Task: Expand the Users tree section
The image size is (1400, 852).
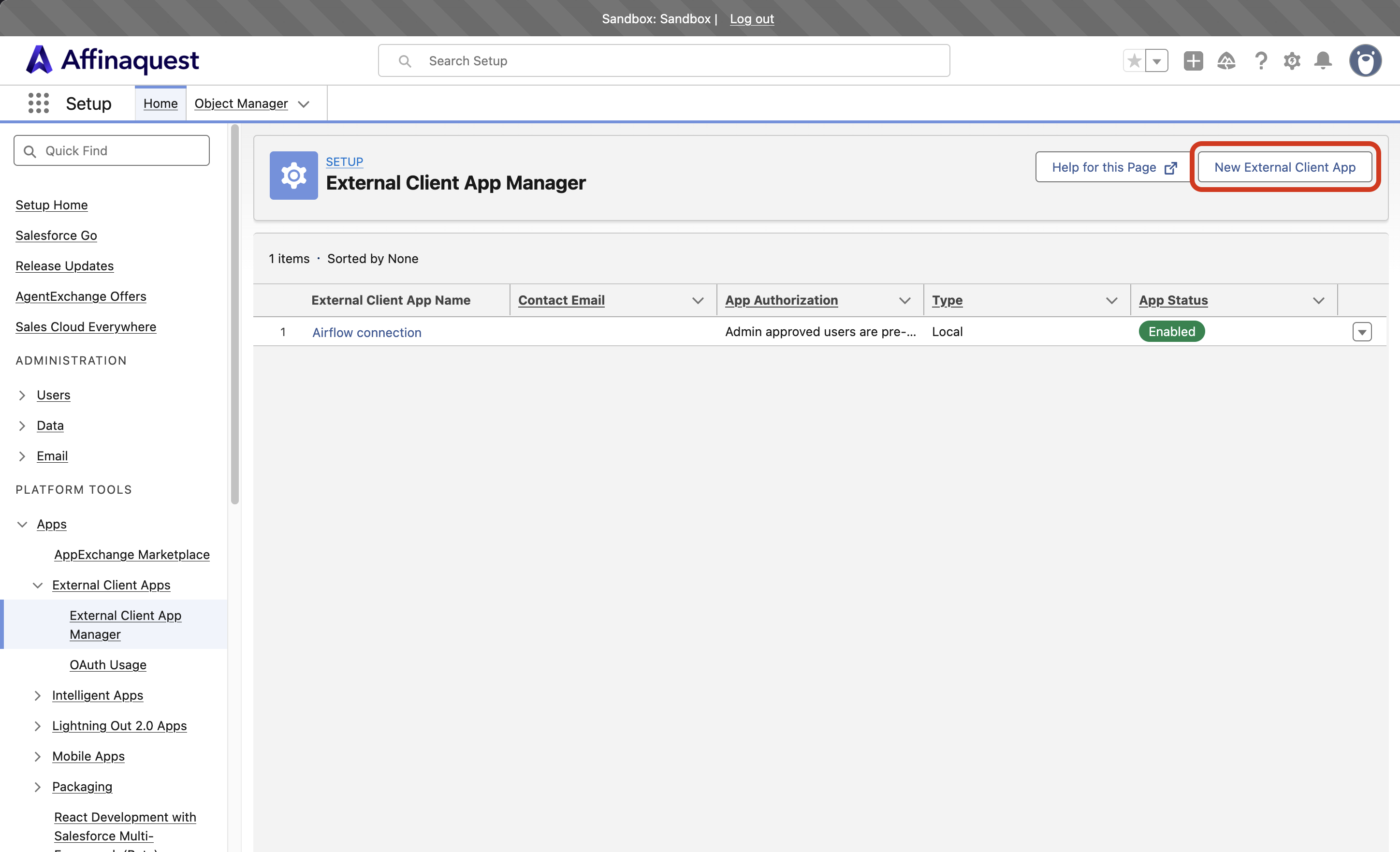Action: 22,395
